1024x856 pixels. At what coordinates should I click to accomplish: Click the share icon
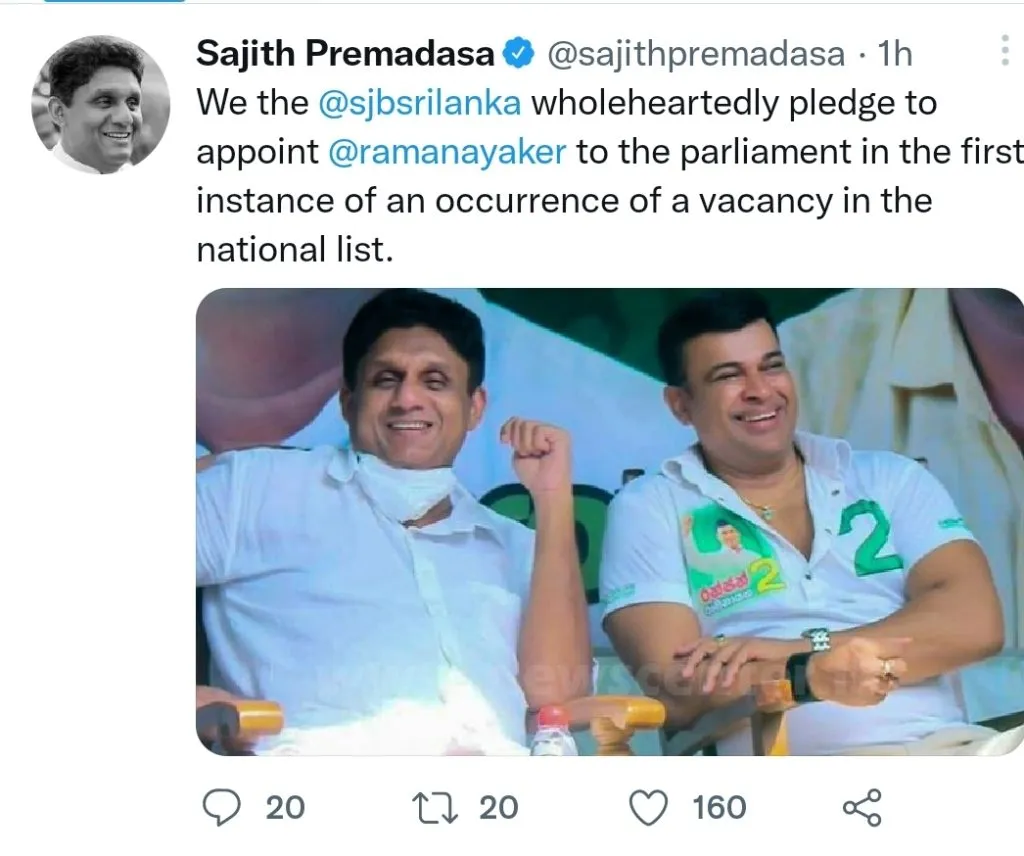click(862, 808)
